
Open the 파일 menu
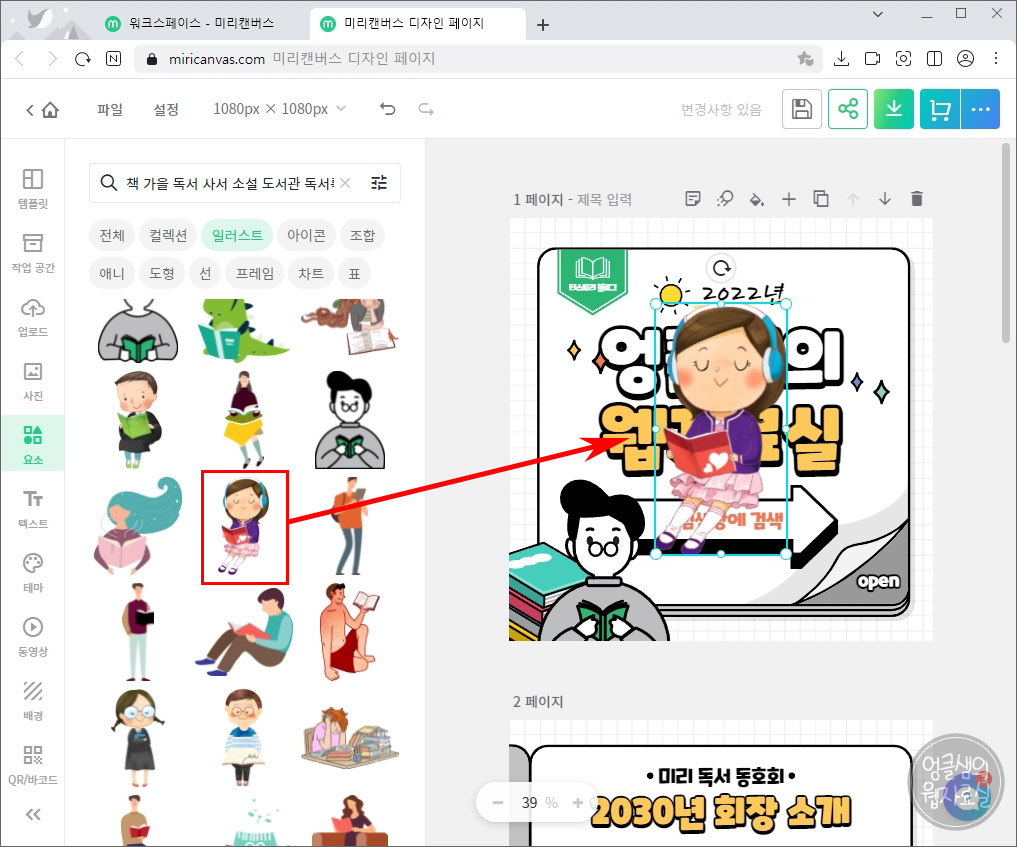click(x=110, y=110)
